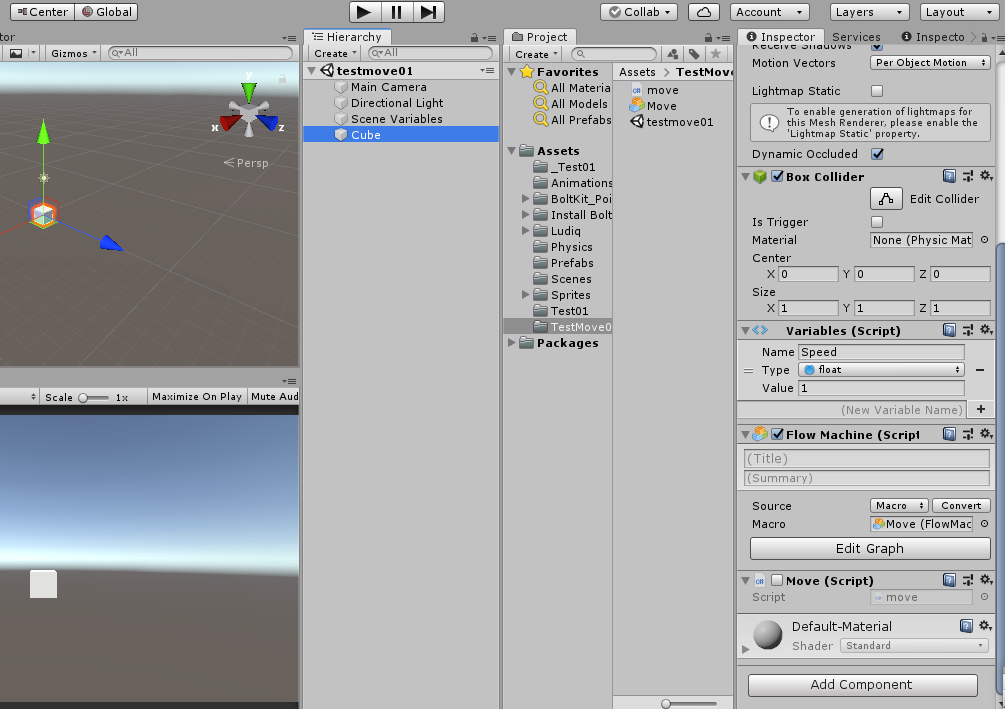Enable the Is Trigger checkbox

pos(877,222)
